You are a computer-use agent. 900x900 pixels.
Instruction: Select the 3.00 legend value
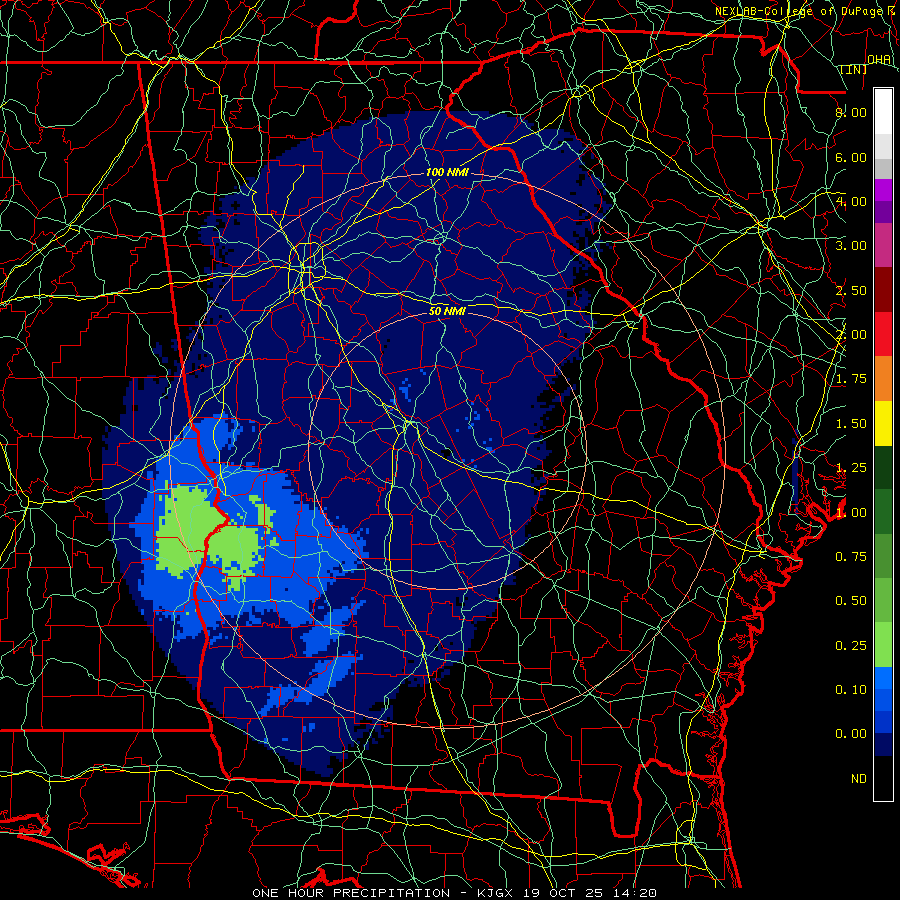click(851, 246)
